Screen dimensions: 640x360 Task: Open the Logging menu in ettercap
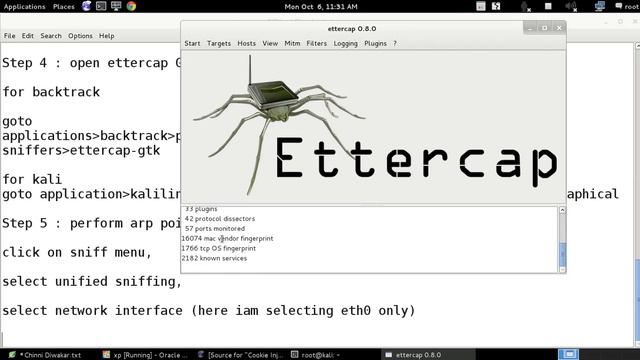point(345,43)
